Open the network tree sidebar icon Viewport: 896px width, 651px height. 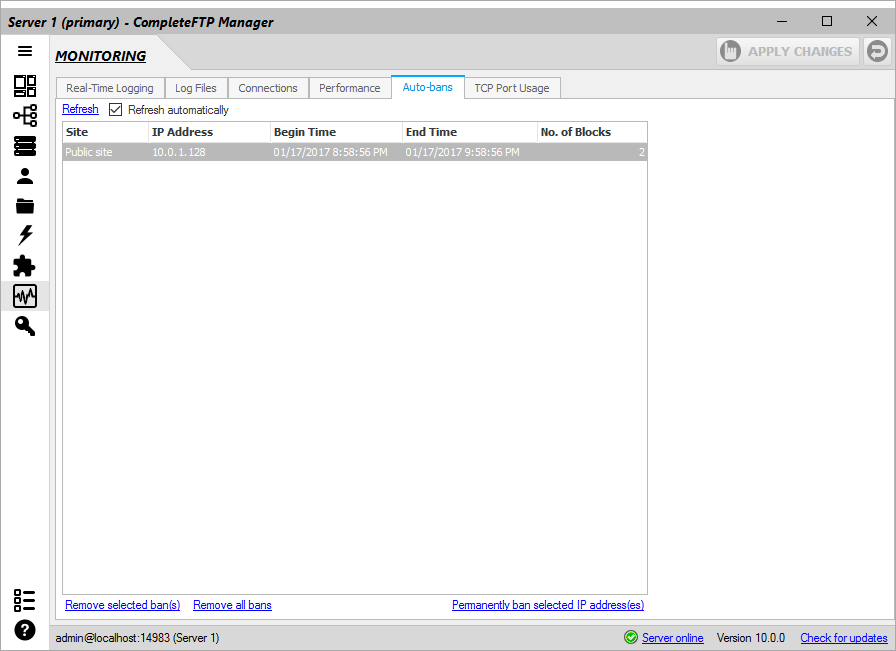25,115
